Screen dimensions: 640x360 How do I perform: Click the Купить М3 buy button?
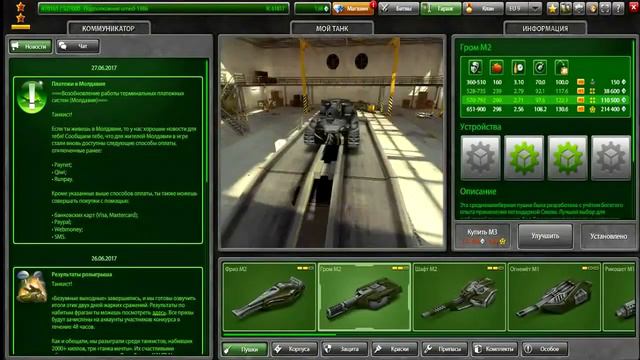pyautogui.click(x=482, y=236)
